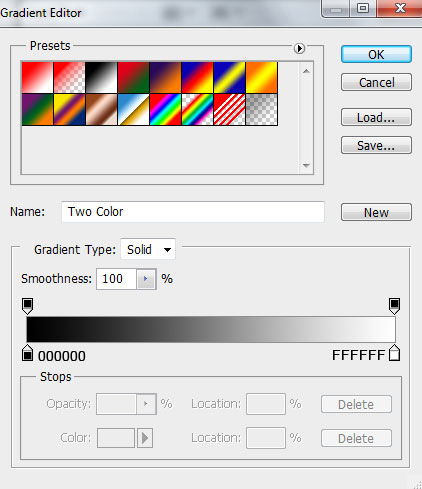Select the white FFFFFF color stop
The height and width of the screenshot is (489, 422).
(394, 353)
